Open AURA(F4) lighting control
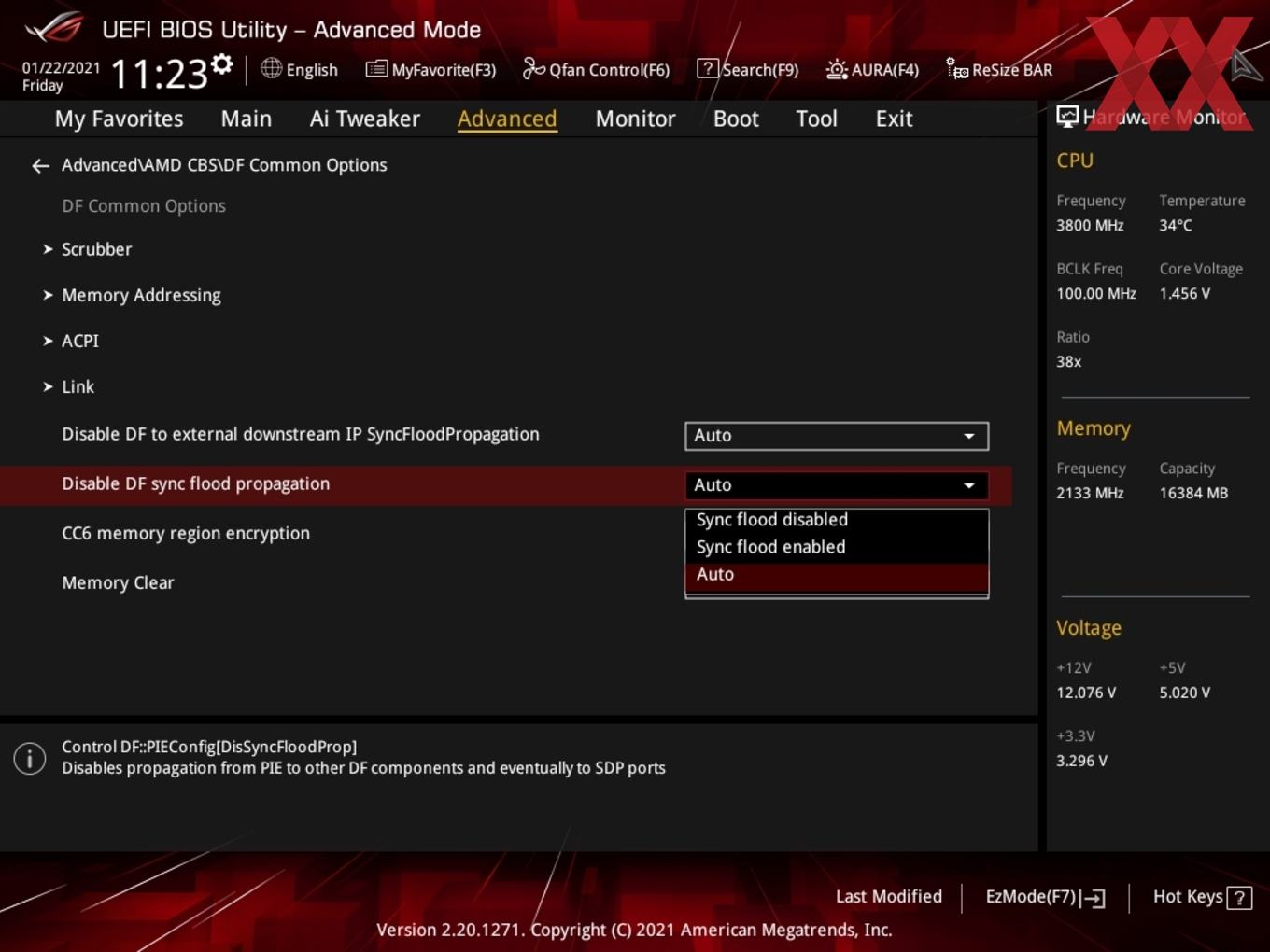 point(872,70)
